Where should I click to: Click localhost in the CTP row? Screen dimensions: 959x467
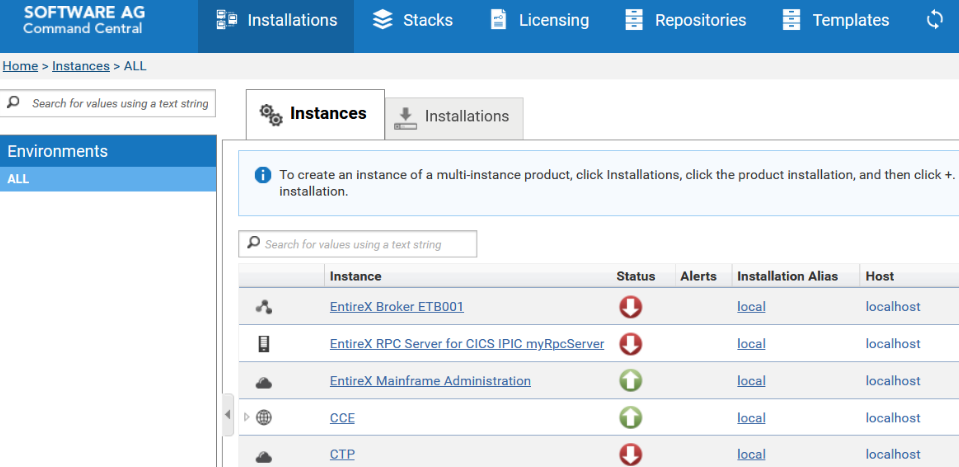coord(893,455)
